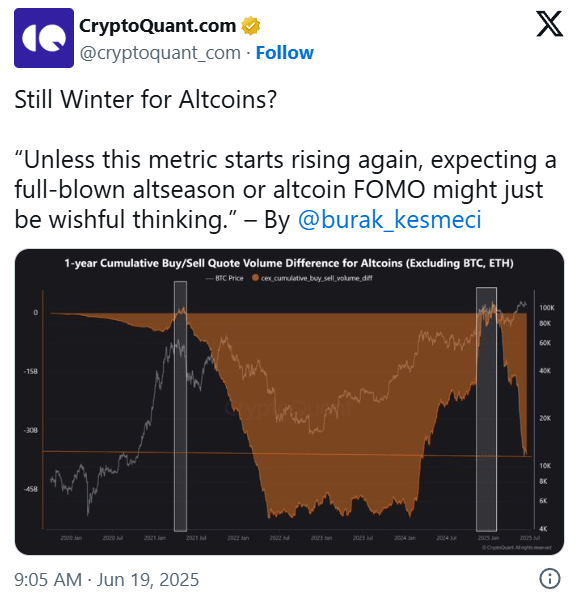Image resolution: width=582 pixels, height=601 pixels.
Task: Open the 9:05 AM Jun 19, 2025 timestamp
Action: tap(107, 579)
